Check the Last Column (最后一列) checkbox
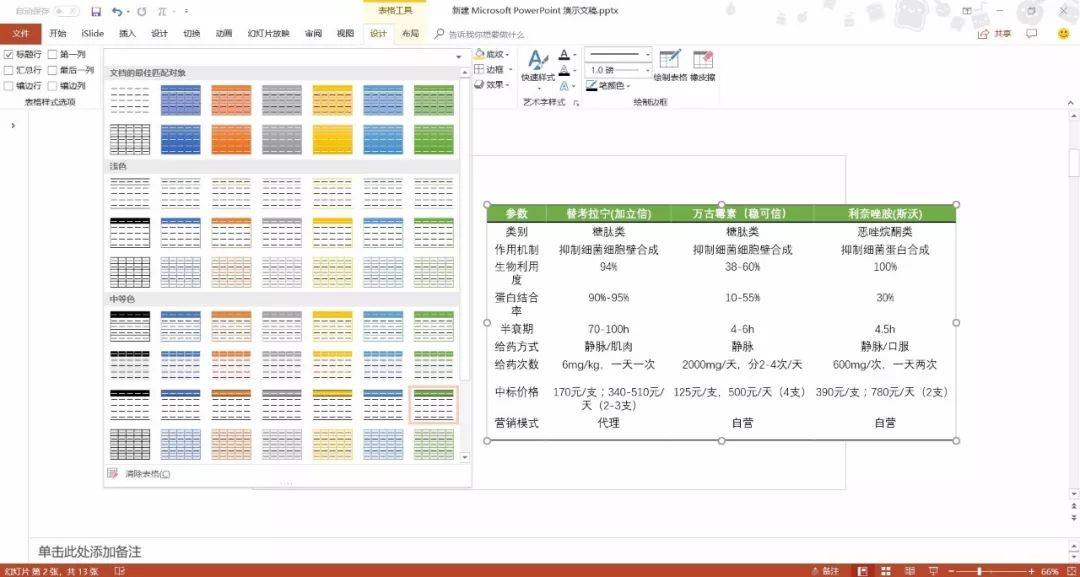Viewport: 1080px width, 577px height. click(x=52, y=70)
